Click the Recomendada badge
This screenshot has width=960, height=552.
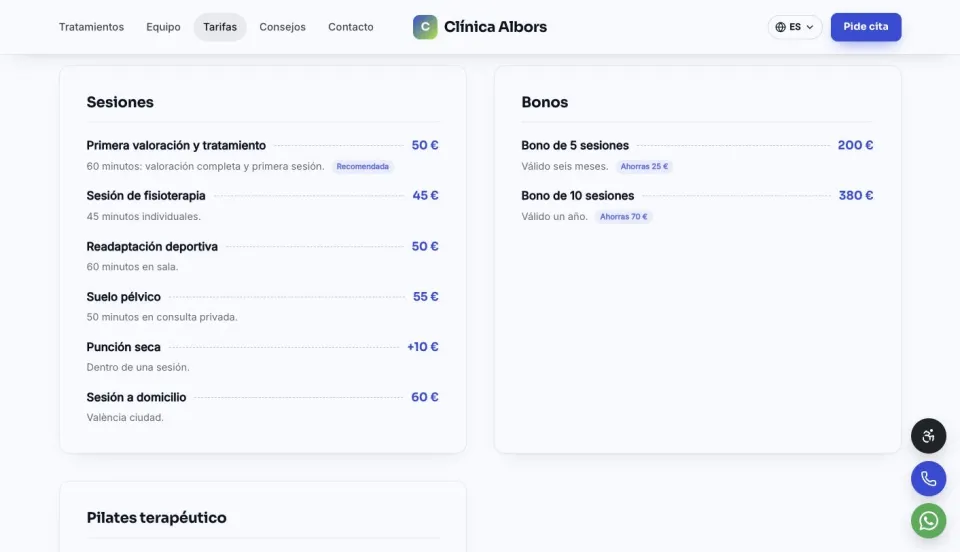click(362, 166)
